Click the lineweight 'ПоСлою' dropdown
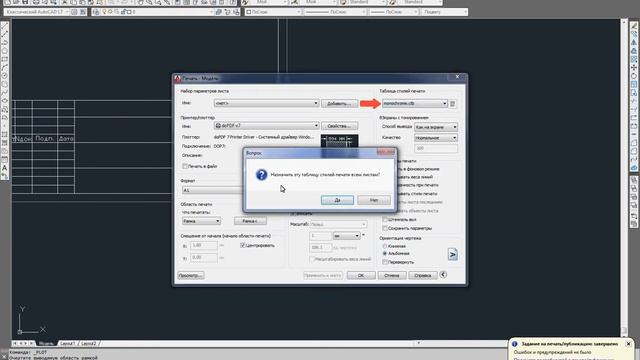This screenshot has width=640, height=360. click(393, 12)
